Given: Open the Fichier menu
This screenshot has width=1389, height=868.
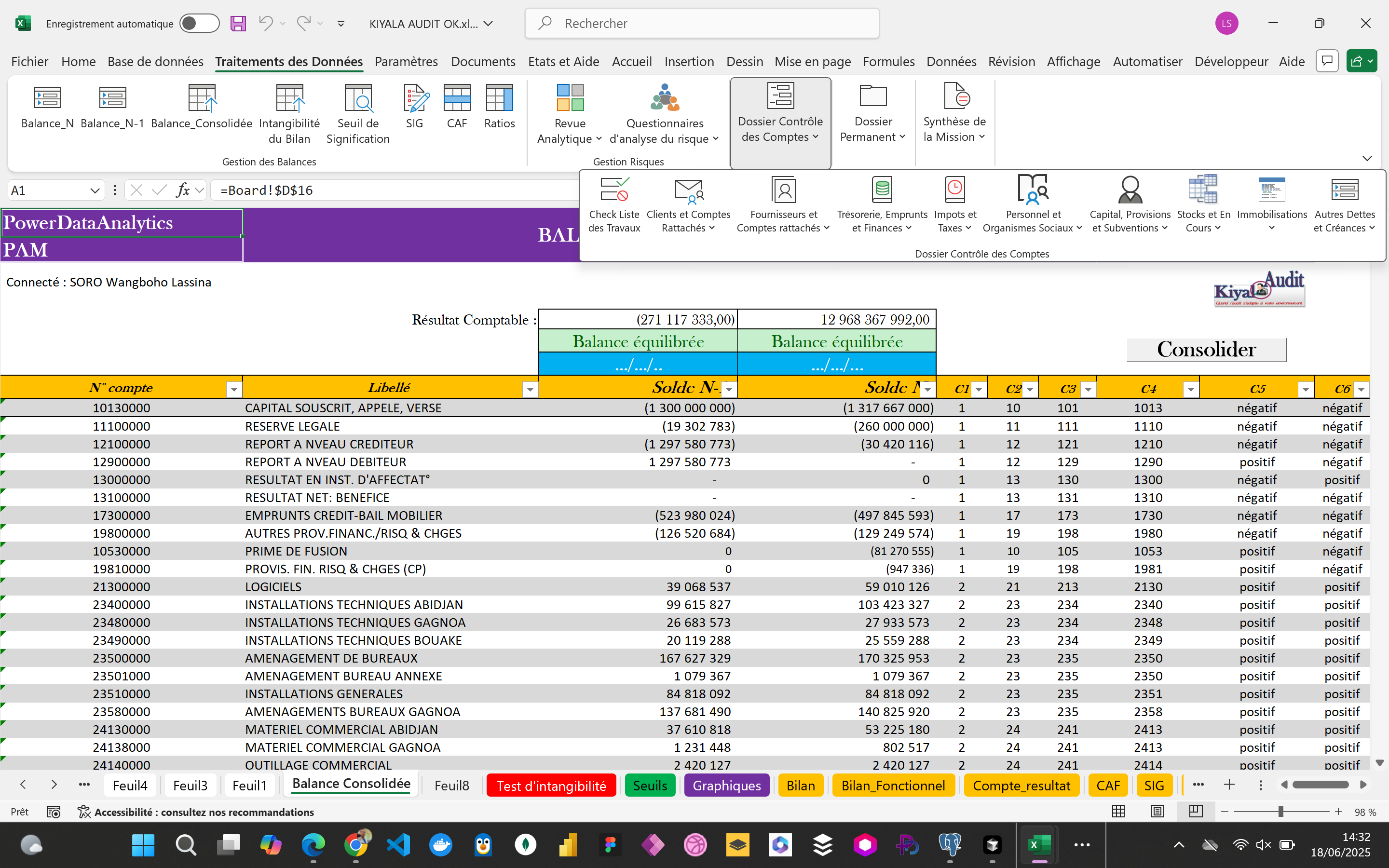Looking at the screenshot, I should pyautogui.click(x=29, y=61).
